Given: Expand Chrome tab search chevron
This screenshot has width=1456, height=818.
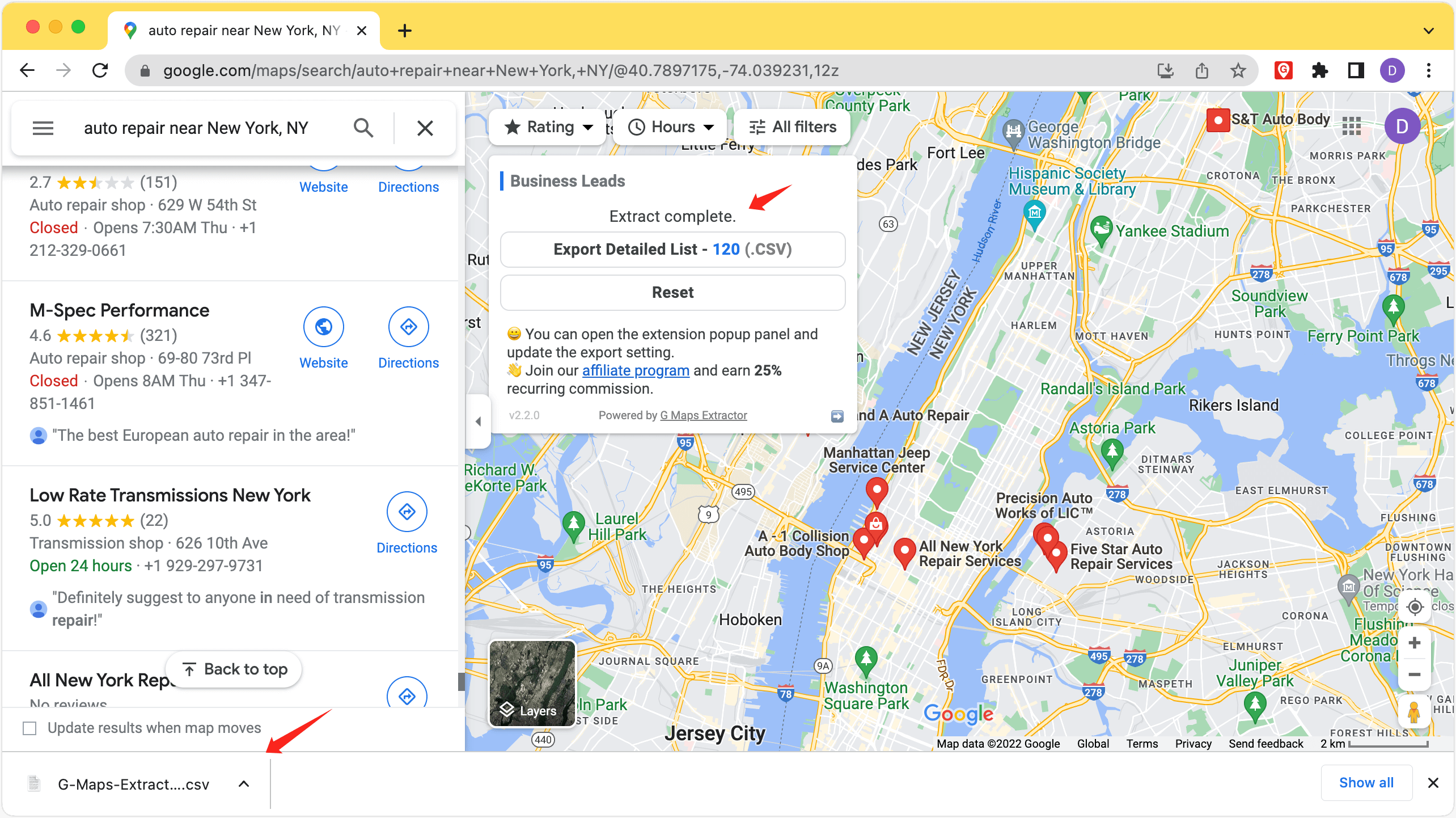Looking at the screenshot, I should [x=1429, y=31].
